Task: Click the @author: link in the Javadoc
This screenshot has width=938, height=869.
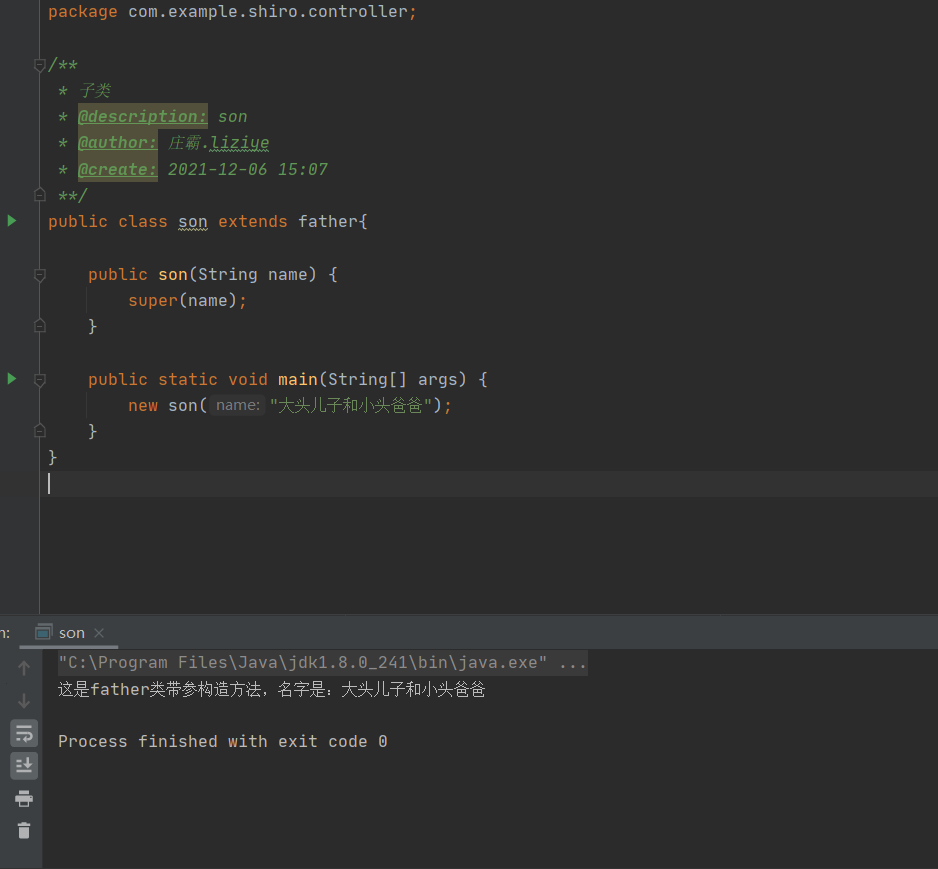Action: pyautogui.click(x=117, y=142)
